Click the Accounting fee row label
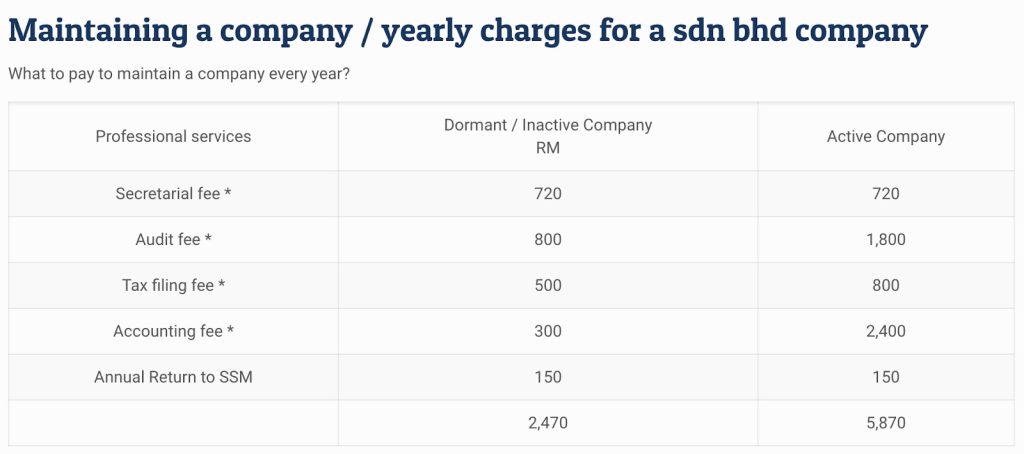 point(173,332)
